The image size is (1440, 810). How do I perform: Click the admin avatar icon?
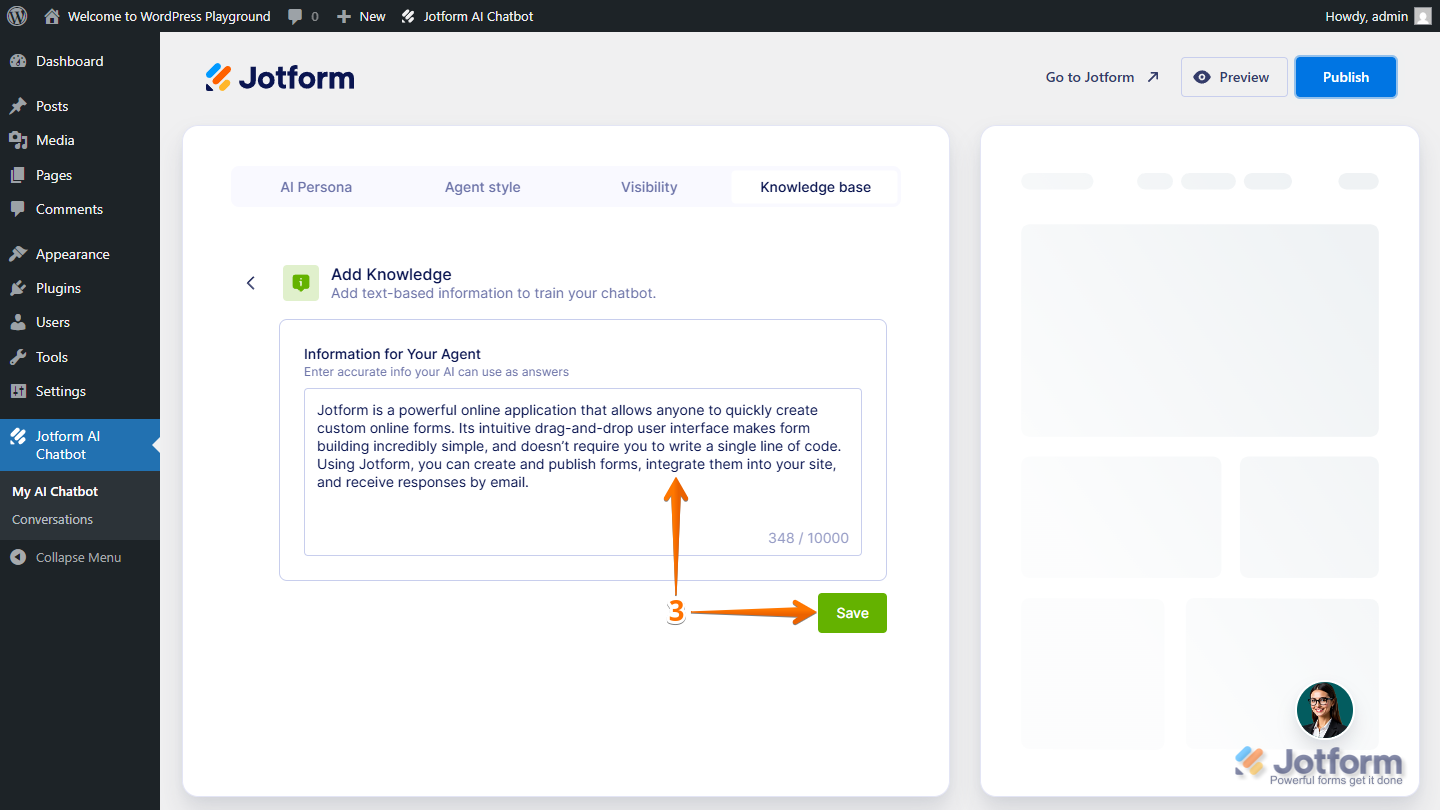(1423, 16)
